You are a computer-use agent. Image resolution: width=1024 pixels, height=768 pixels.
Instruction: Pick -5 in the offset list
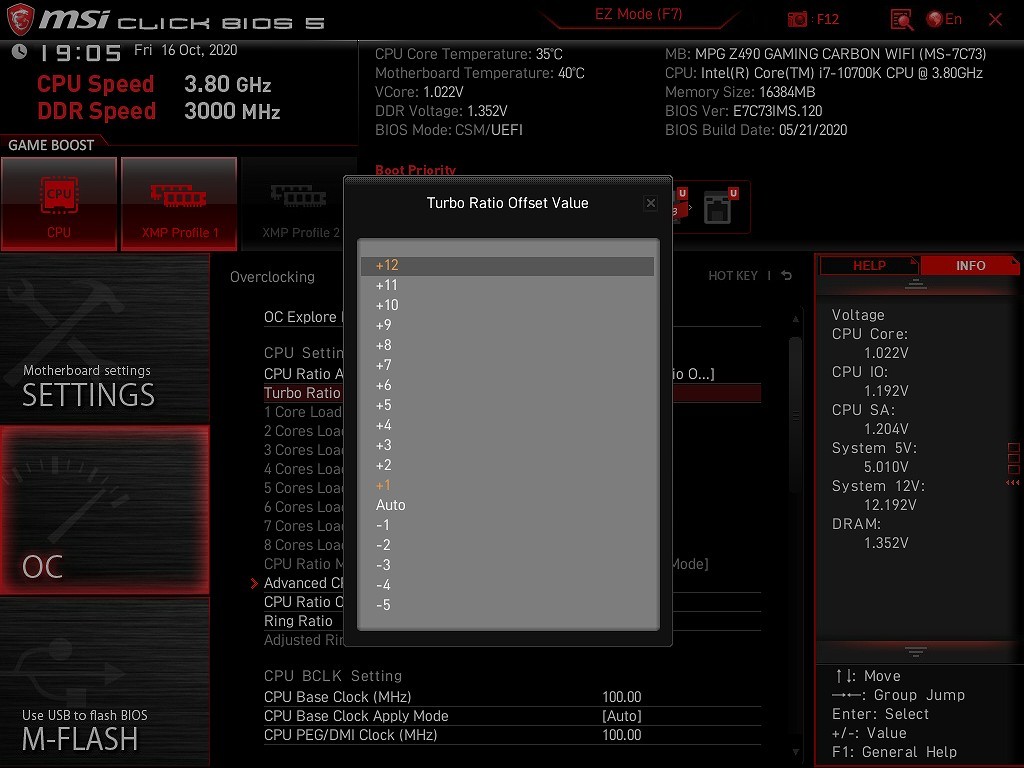[507, 605]
